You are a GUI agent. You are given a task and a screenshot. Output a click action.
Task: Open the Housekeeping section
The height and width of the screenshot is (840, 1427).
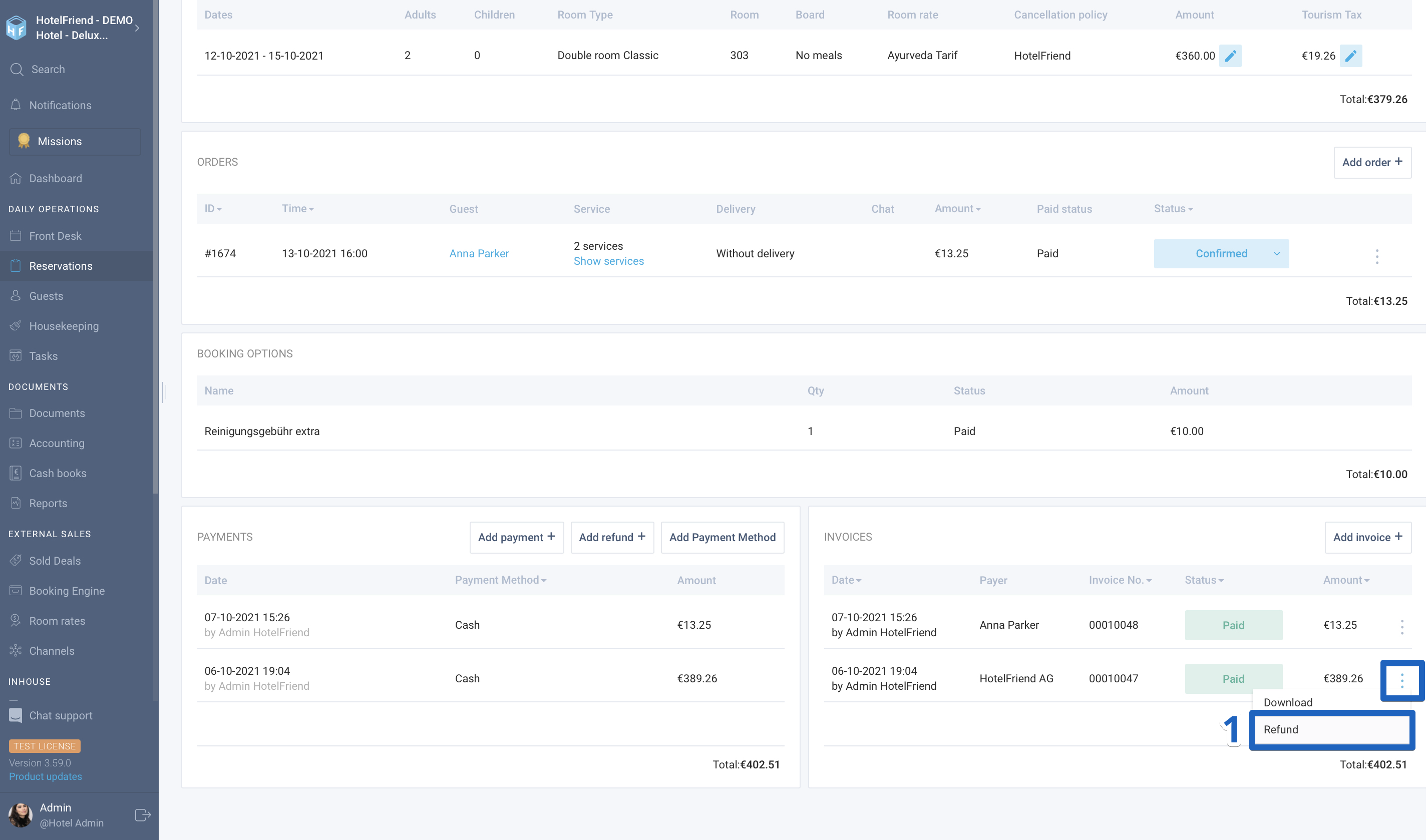(x=63, y=326)
